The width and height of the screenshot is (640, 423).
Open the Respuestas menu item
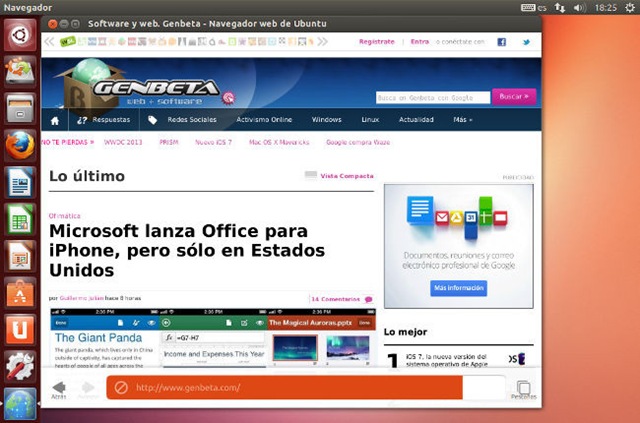(x=104, y=120)
